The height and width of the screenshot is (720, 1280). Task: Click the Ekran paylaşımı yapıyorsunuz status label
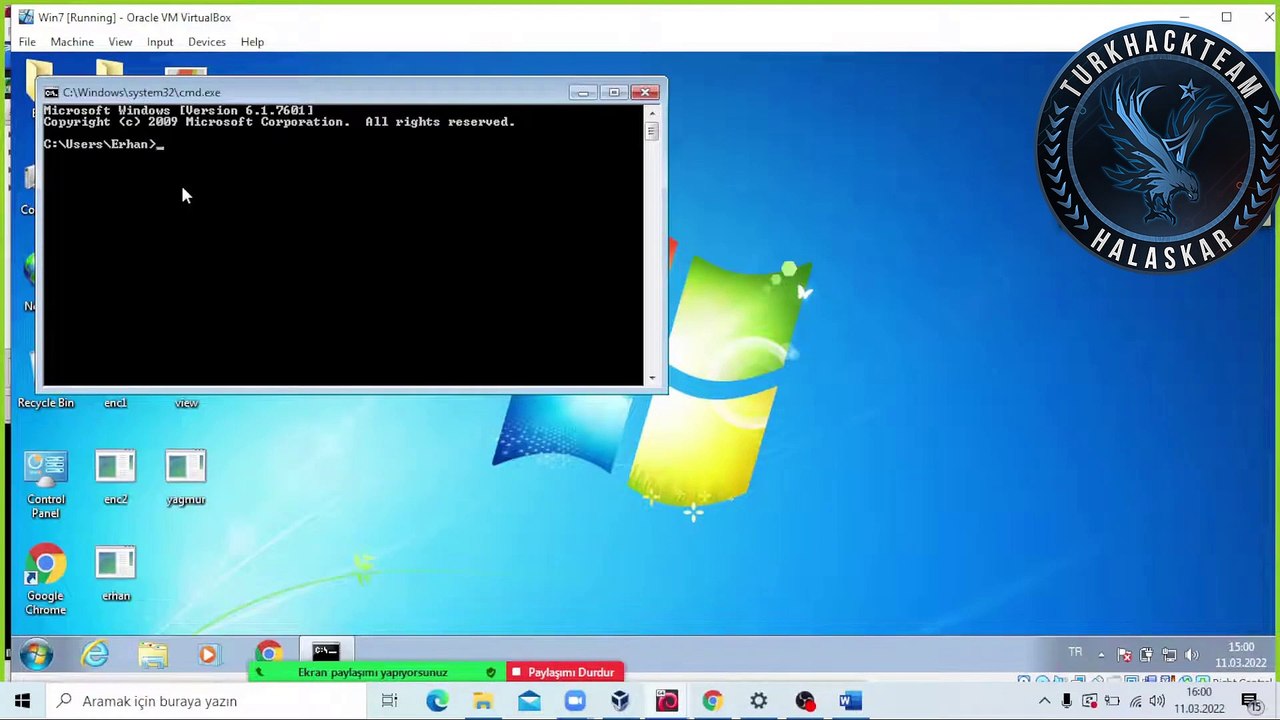[372, 672]
